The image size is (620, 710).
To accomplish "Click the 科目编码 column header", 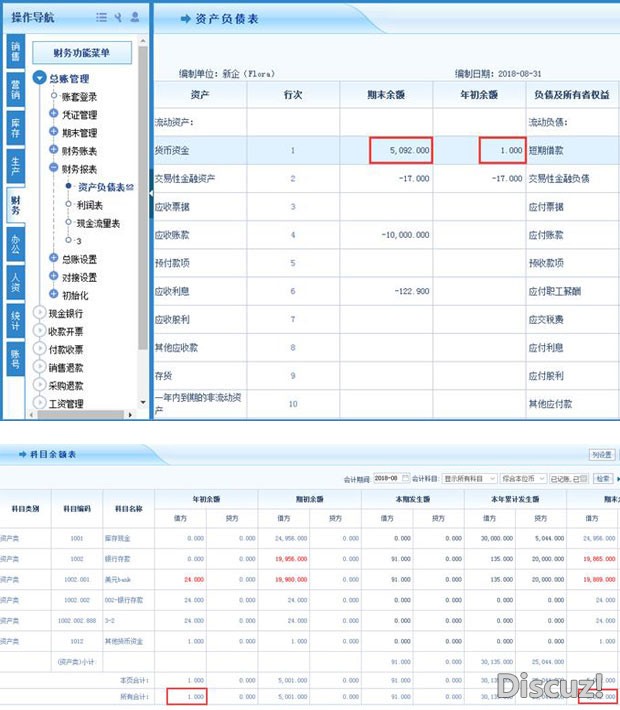I will point(77,509).
